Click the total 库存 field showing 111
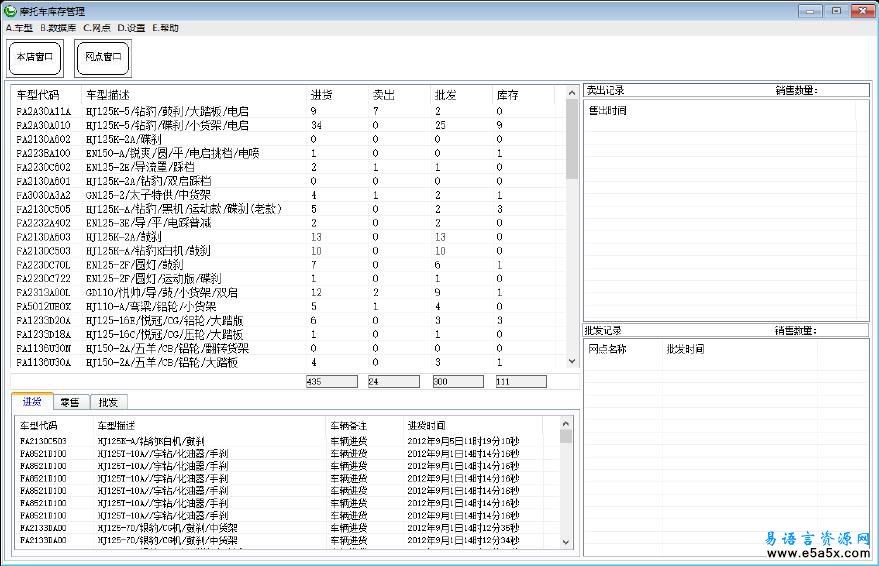Image resolution: width=879 pixels, height=566 pixels. click(x=520, y=382)
